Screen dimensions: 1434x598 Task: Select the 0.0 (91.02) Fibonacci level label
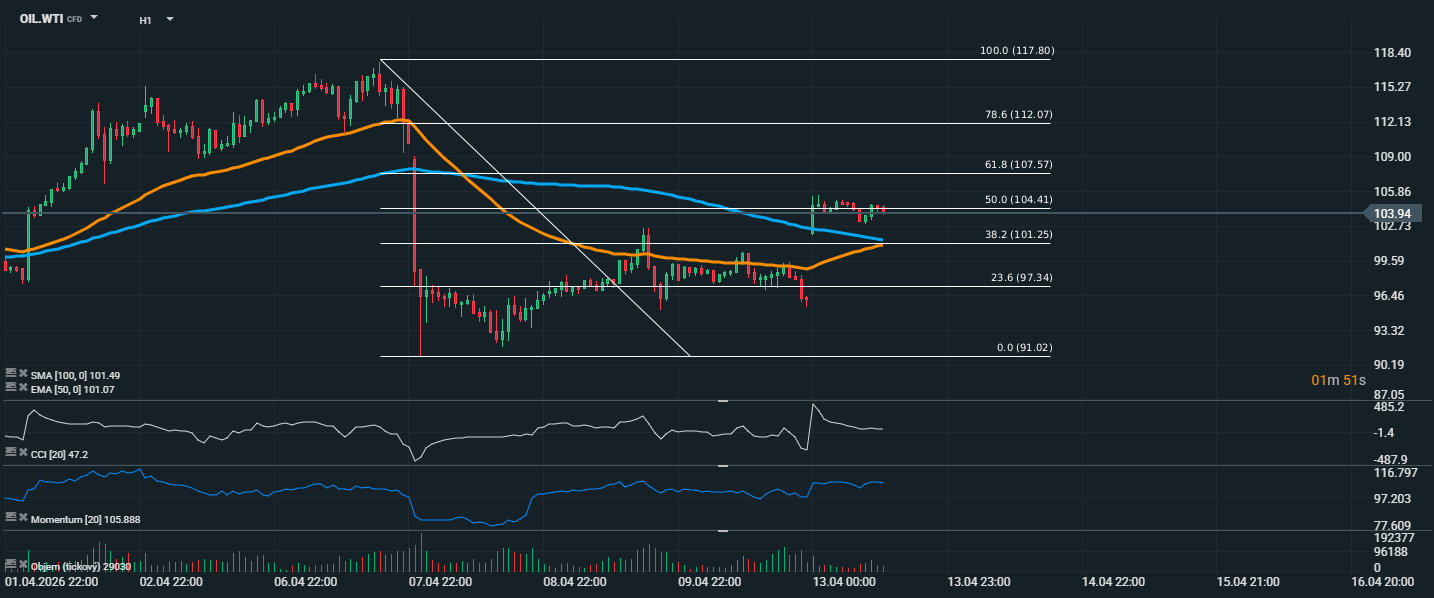point(1024,347)
